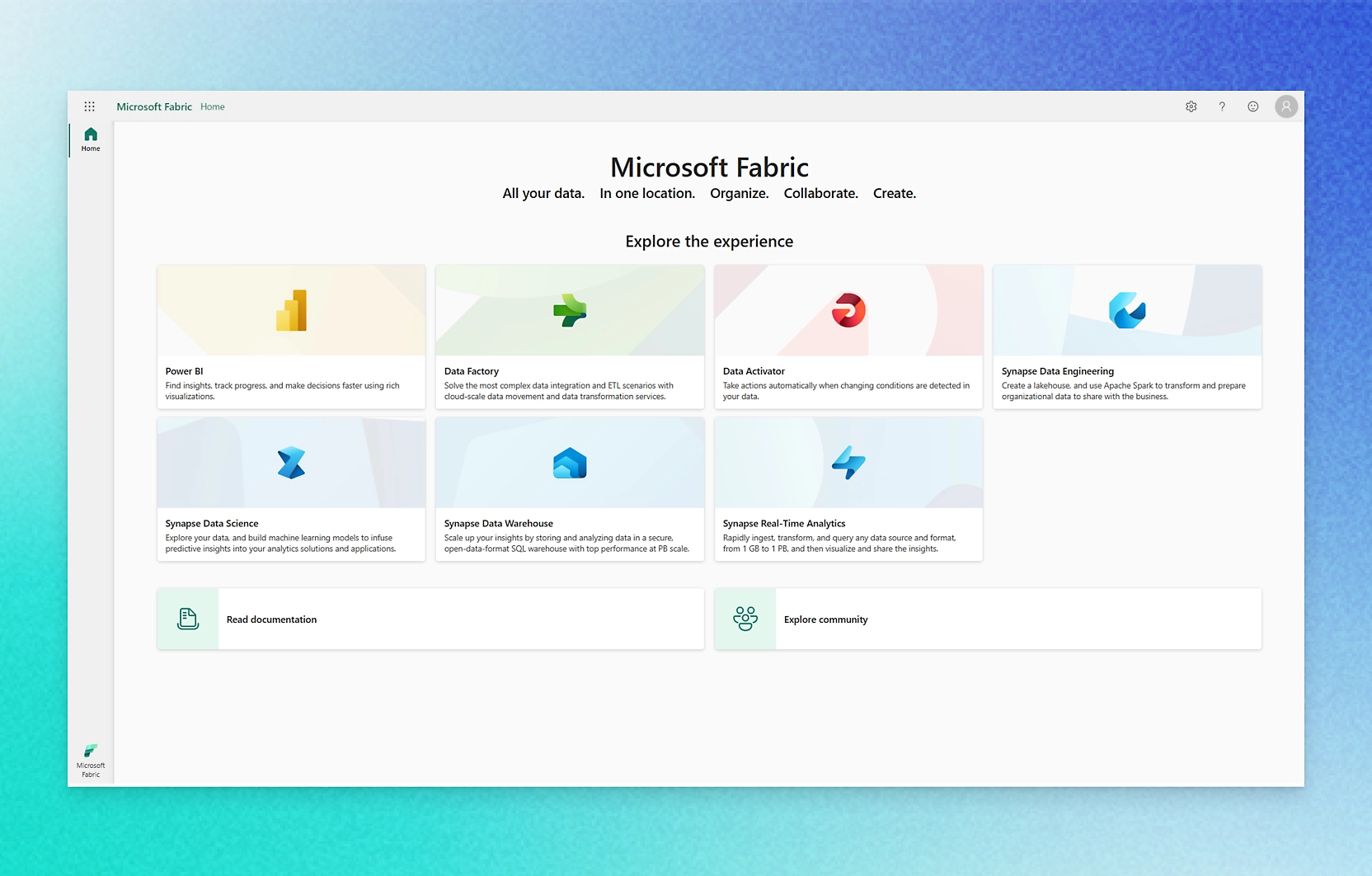Select the Data Activator card title
The width and height of the screenshot is (1372, 876).
pyautogui.click(x=754, y=371)
